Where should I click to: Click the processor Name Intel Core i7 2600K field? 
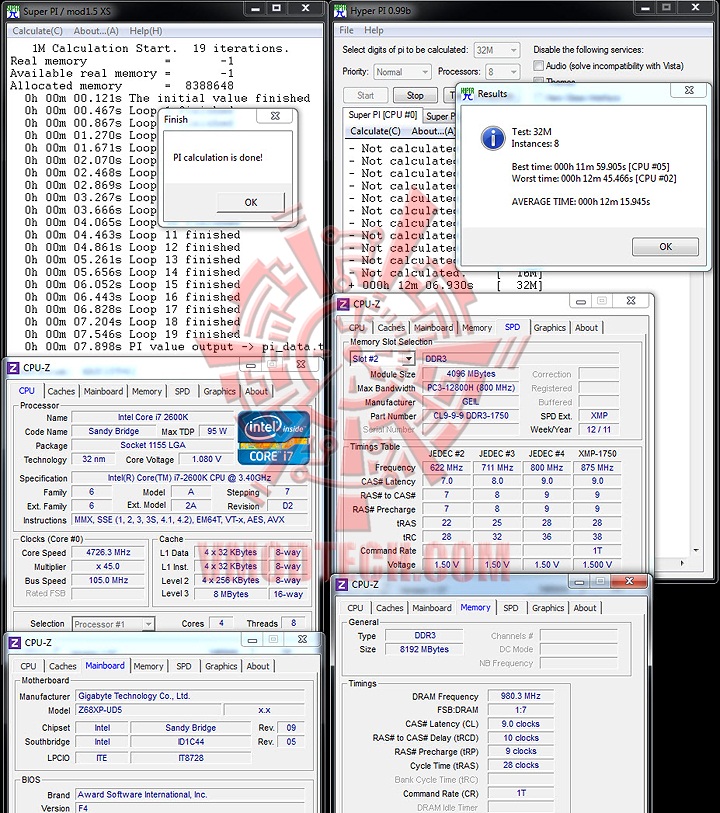coord(153,417)
